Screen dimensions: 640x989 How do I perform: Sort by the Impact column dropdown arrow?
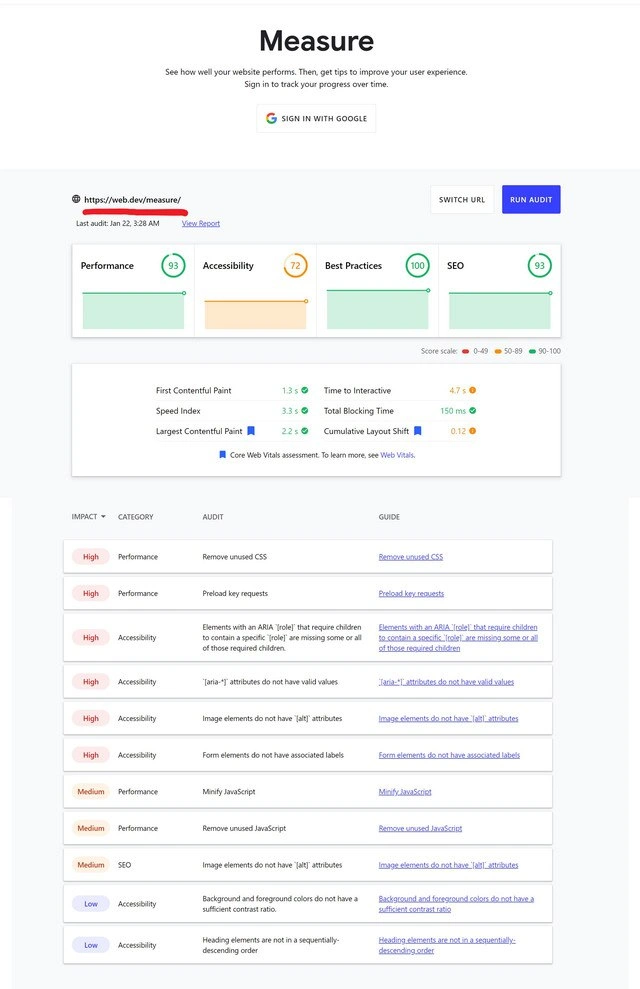[103, 517]
